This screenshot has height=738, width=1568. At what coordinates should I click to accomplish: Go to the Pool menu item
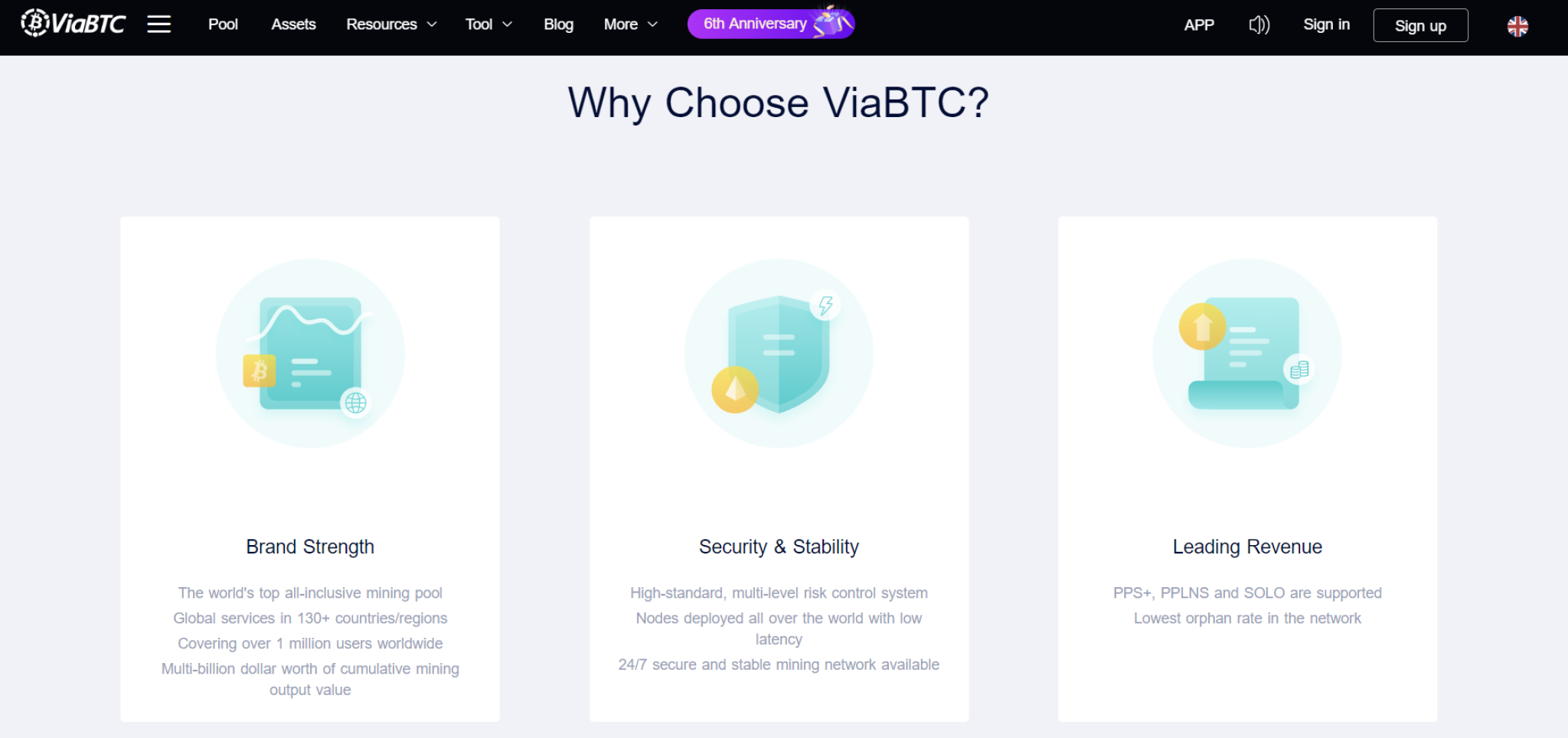click(223, 24)
